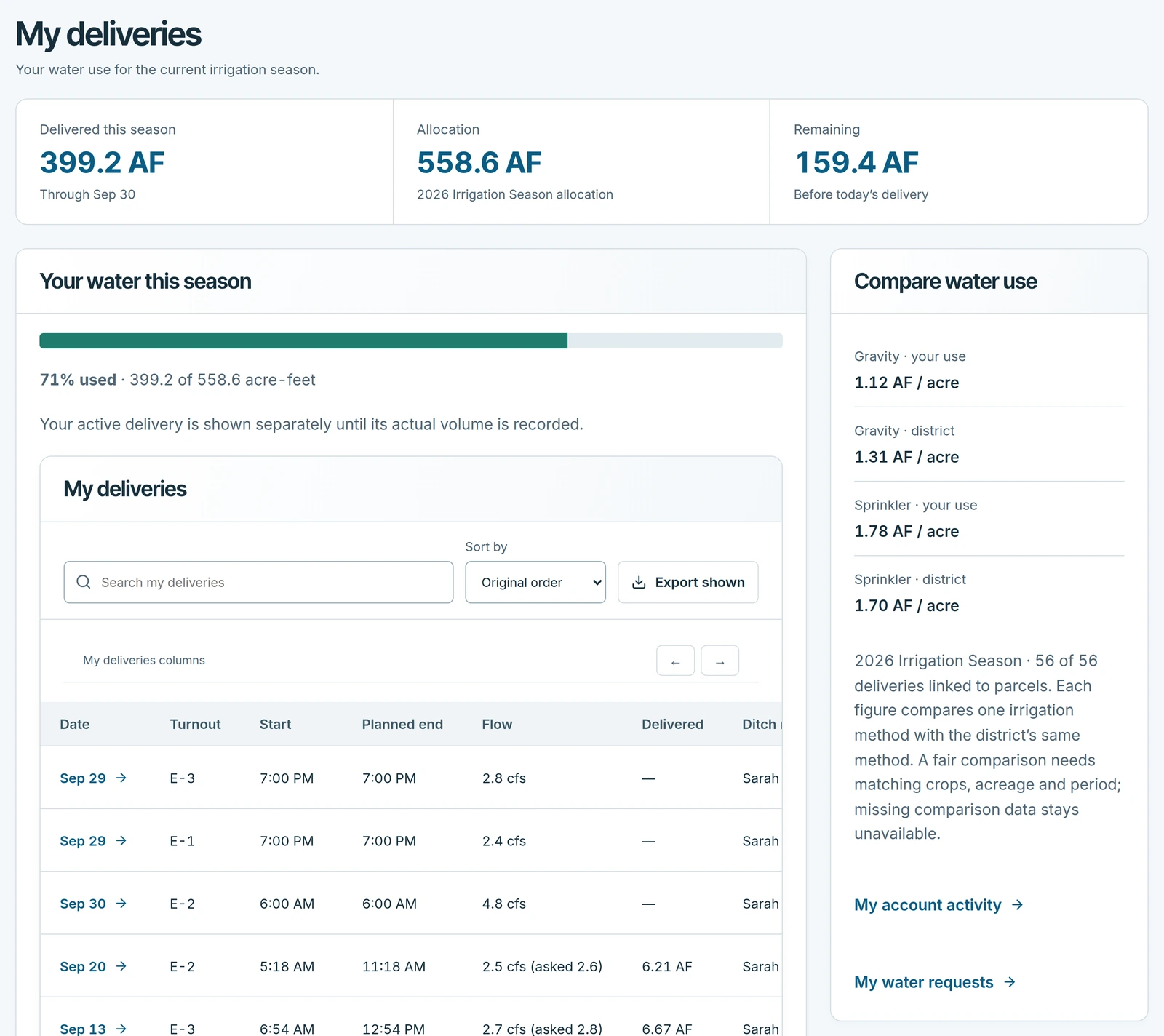
Task: Click the Flow column header
Action: 497,724
